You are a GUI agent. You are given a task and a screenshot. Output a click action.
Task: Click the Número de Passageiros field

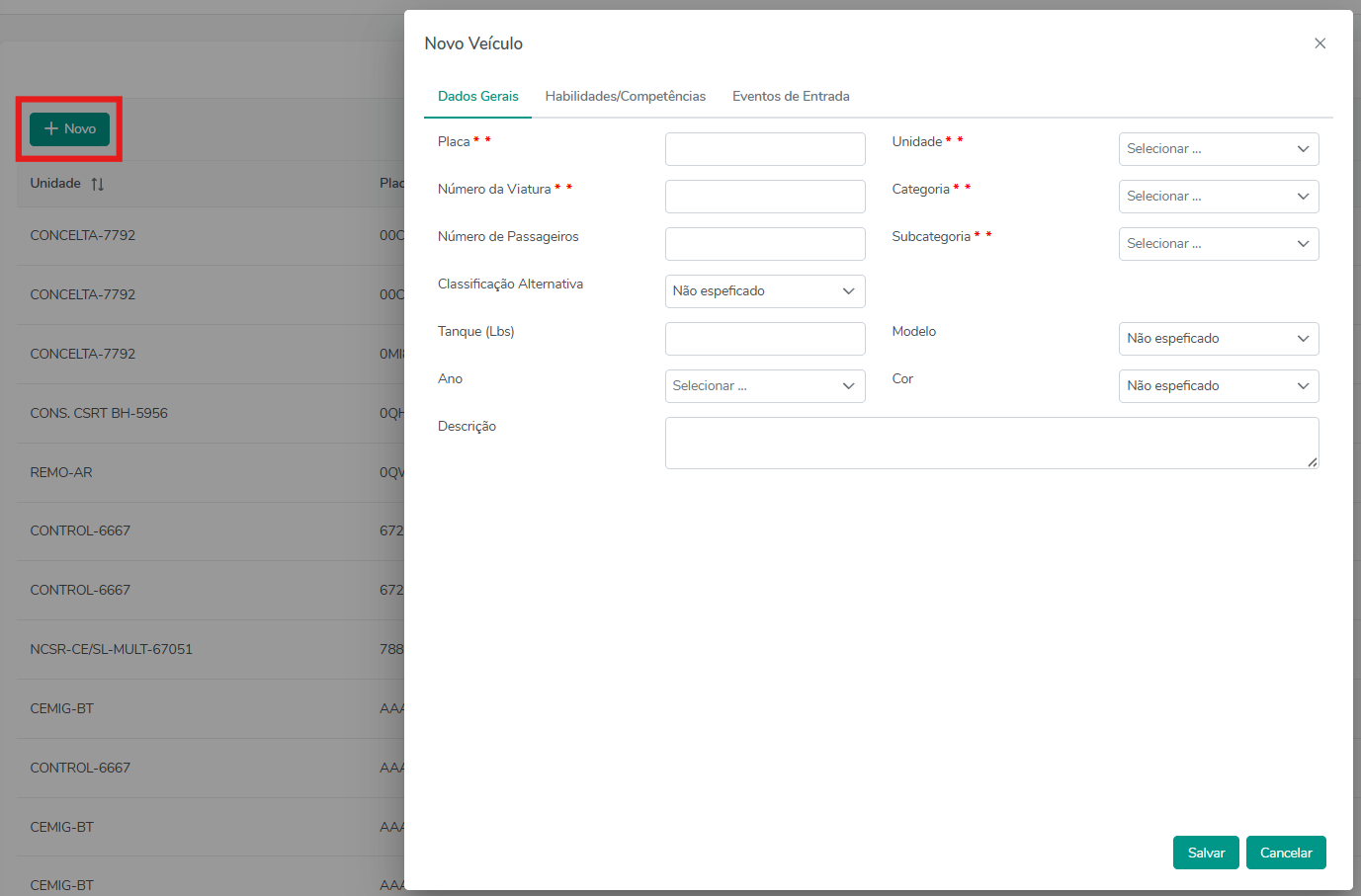point(764,244)
